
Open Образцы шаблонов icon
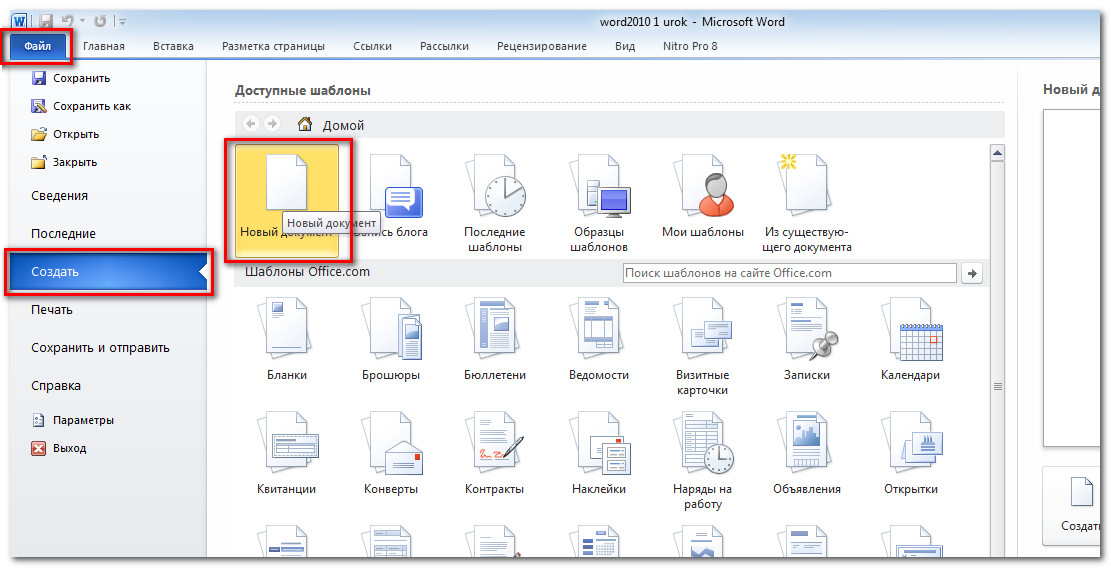[599, 186]
